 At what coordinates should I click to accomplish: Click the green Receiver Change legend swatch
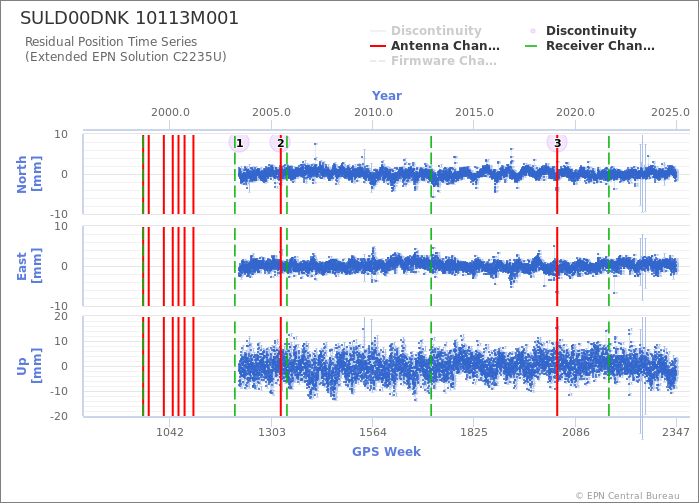pyautogui.click(x=531, y=46)
